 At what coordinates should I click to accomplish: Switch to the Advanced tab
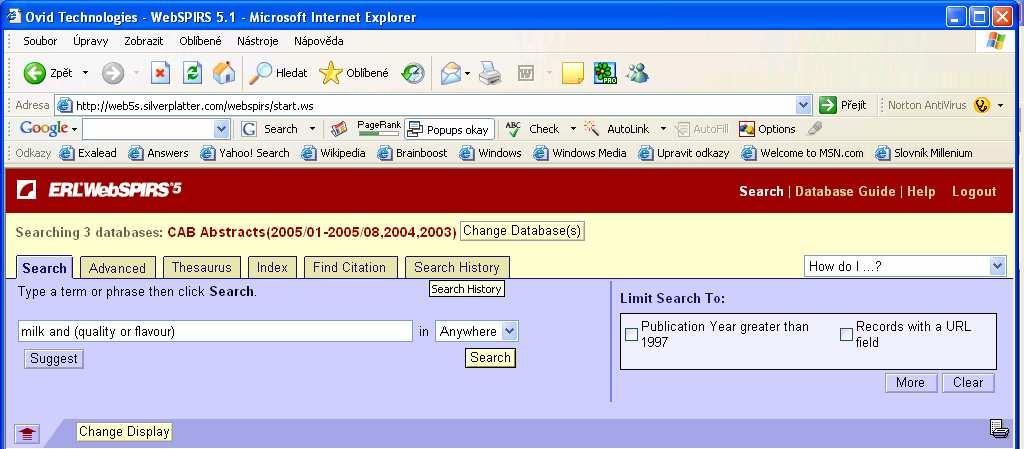tap(118, 268)
